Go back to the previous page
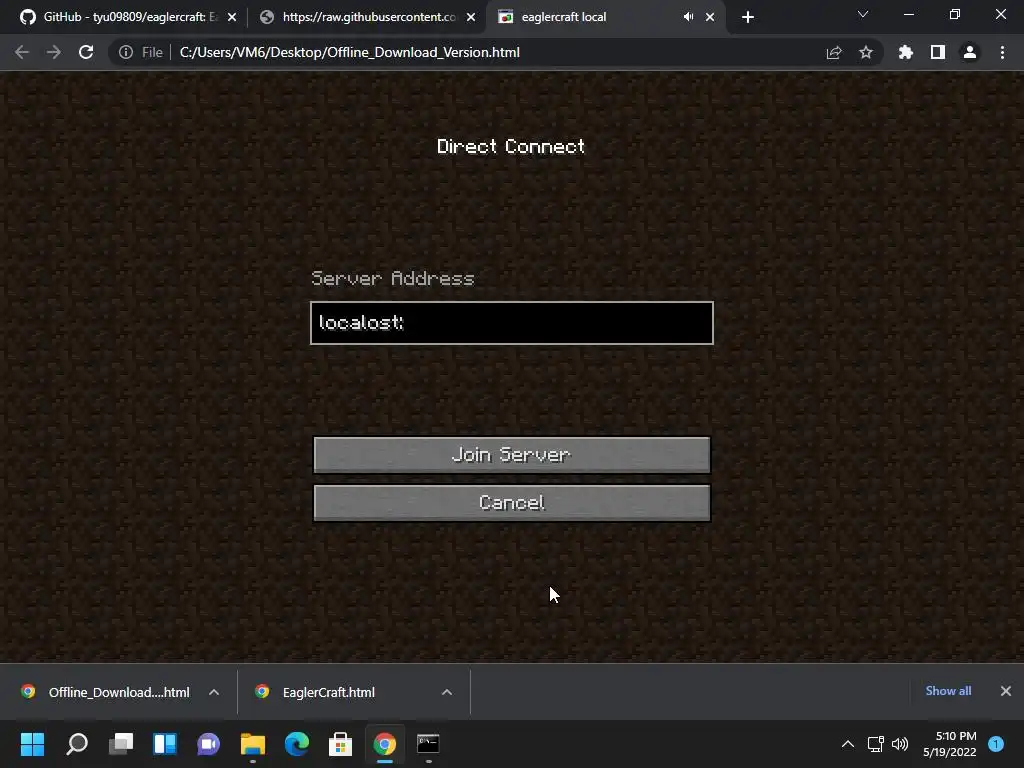This screenshot has height=768, width=1024. (x=22, y=52)
